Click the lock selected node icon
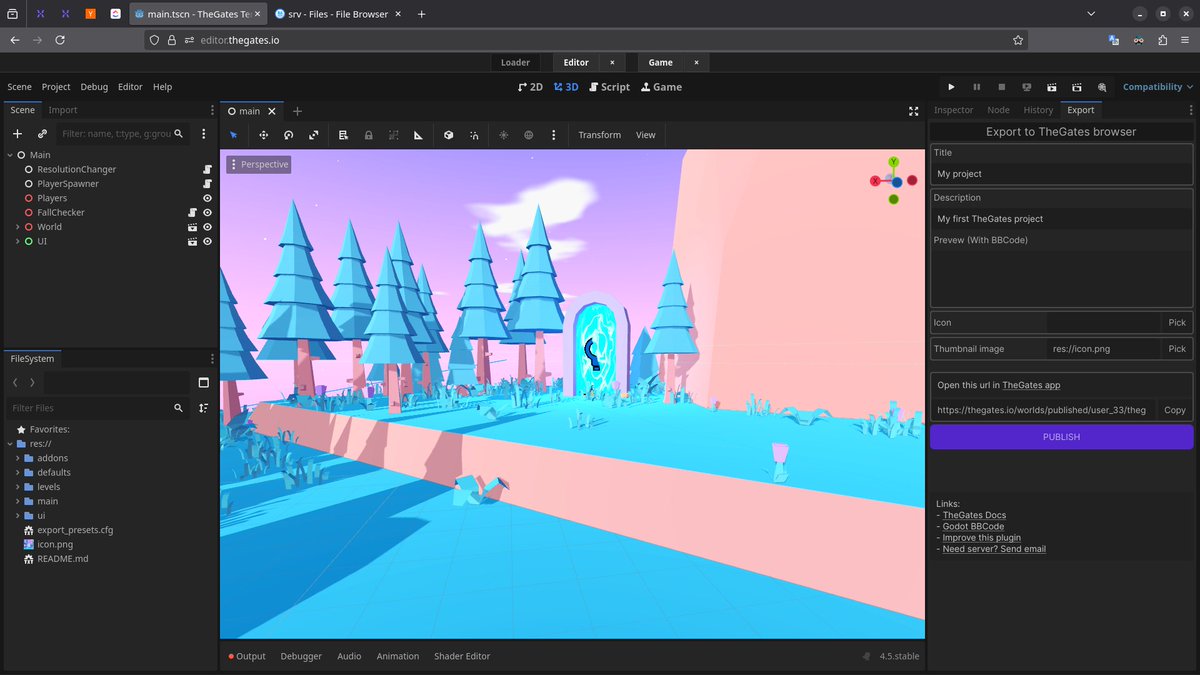 [369, 134]
